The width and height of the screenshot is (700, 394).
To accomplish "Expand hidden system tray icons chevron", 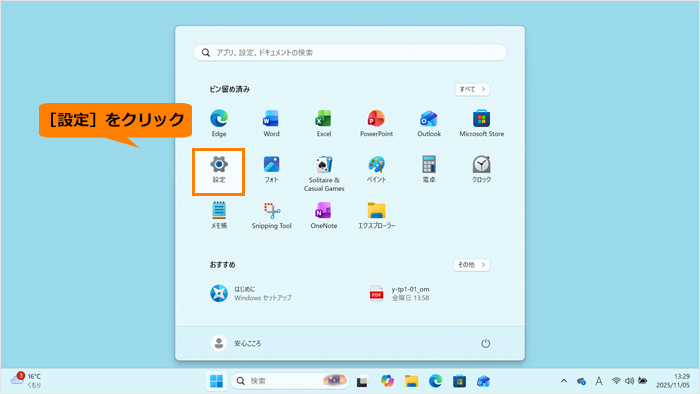I will [564, 381].
